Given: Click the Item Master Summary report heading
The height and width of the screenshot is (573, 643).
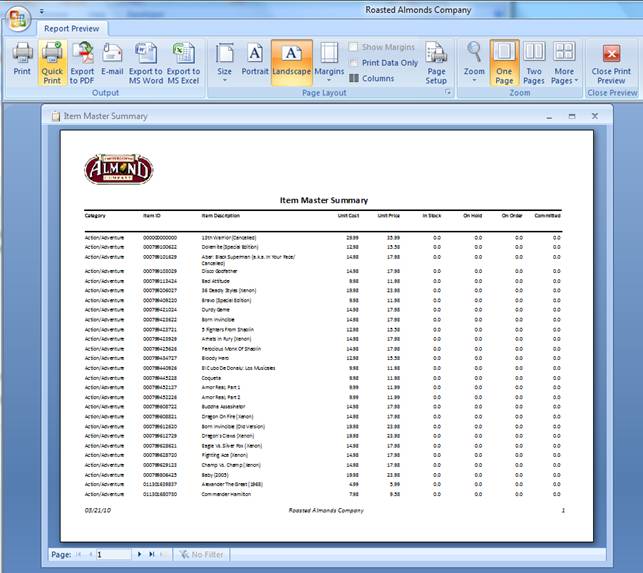Looking at the screenshot, I should coord(324,200).
